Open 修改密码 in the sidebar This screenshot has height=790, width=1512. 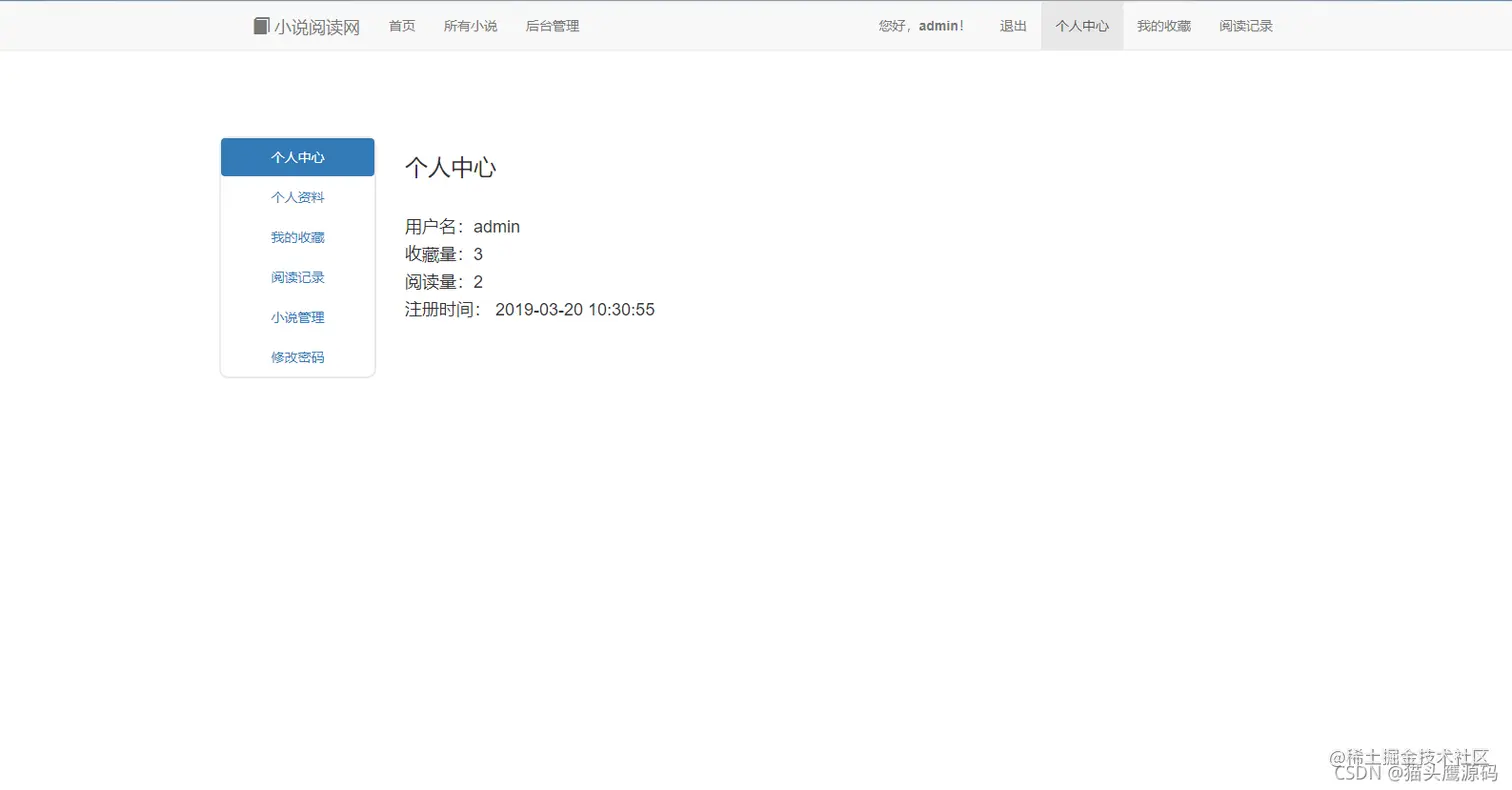pyautogui.click(x=298, y=357)
